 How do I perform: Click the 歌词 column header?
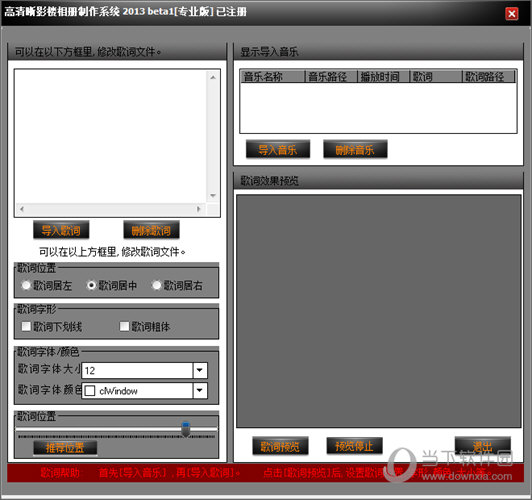point(436,76)
